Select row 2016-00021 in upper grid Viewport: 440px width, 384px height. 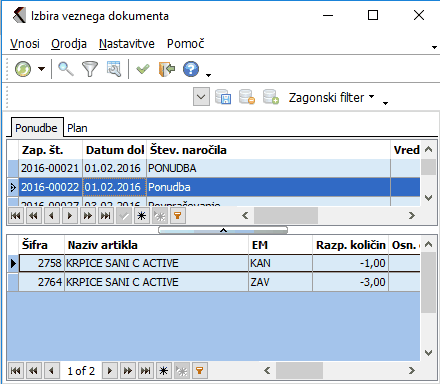click(x=214, y=168)
